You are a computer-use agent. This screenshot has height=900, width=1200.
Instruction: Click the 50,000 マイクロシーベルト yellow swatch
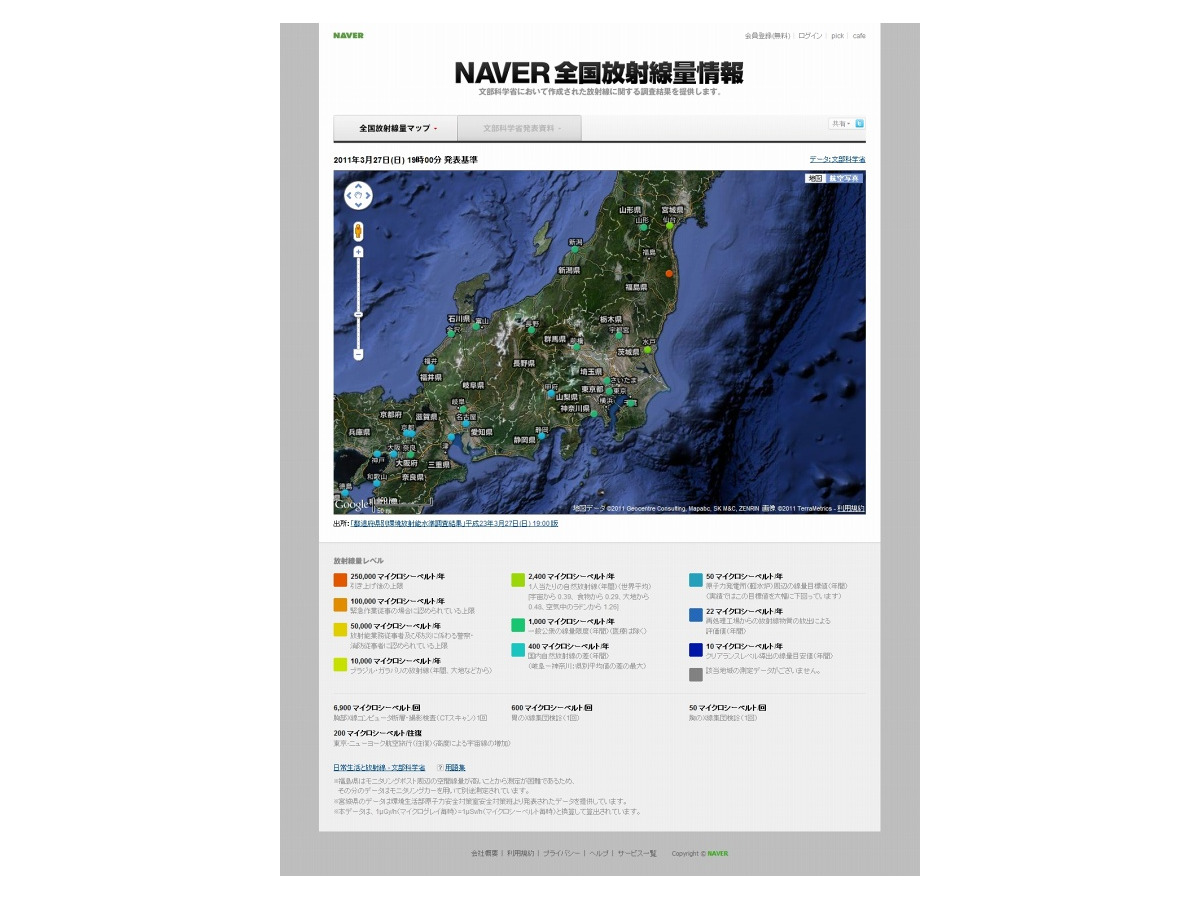point(340,630)
